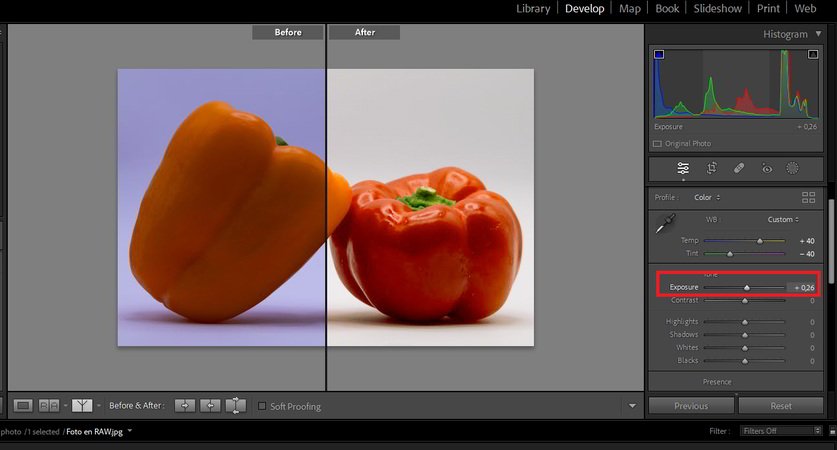Click the Previous button
837x450 pixels.
click(691, 406)
